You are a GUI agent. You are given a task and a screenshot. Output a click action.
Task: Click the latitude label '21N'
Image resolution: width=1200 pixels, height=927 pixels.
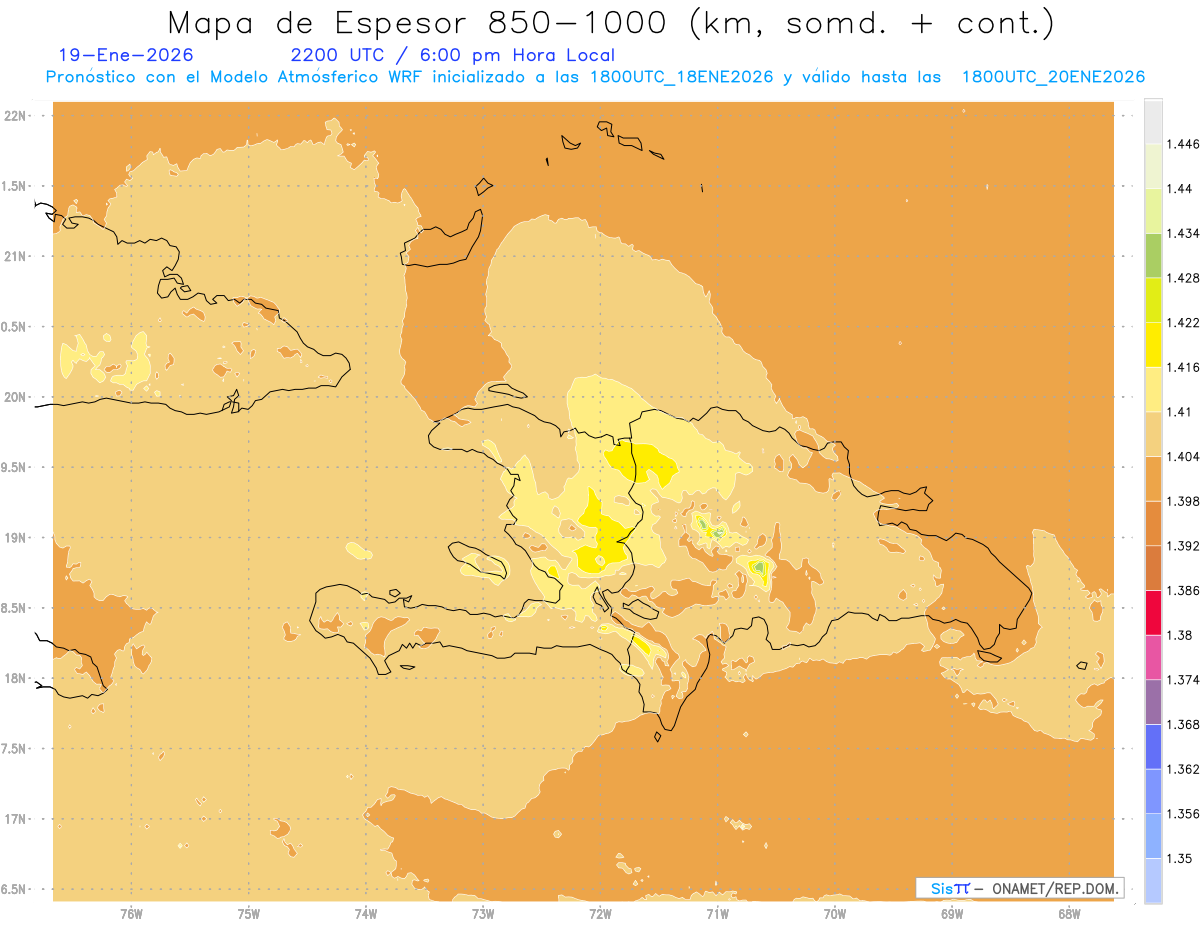(15, 256)
